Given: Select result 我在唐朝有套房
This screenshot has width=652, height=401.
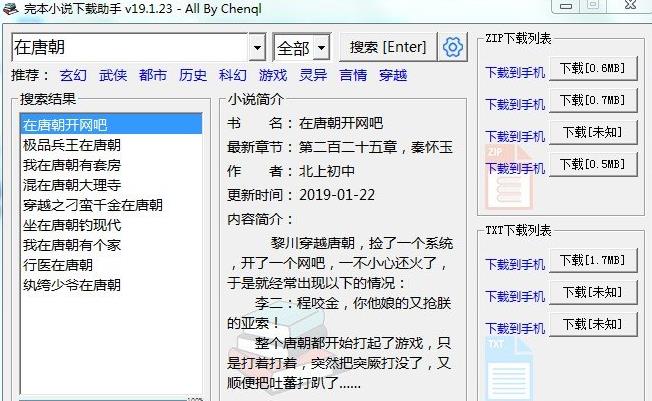Looking at the screenshot, I should 111,165.
